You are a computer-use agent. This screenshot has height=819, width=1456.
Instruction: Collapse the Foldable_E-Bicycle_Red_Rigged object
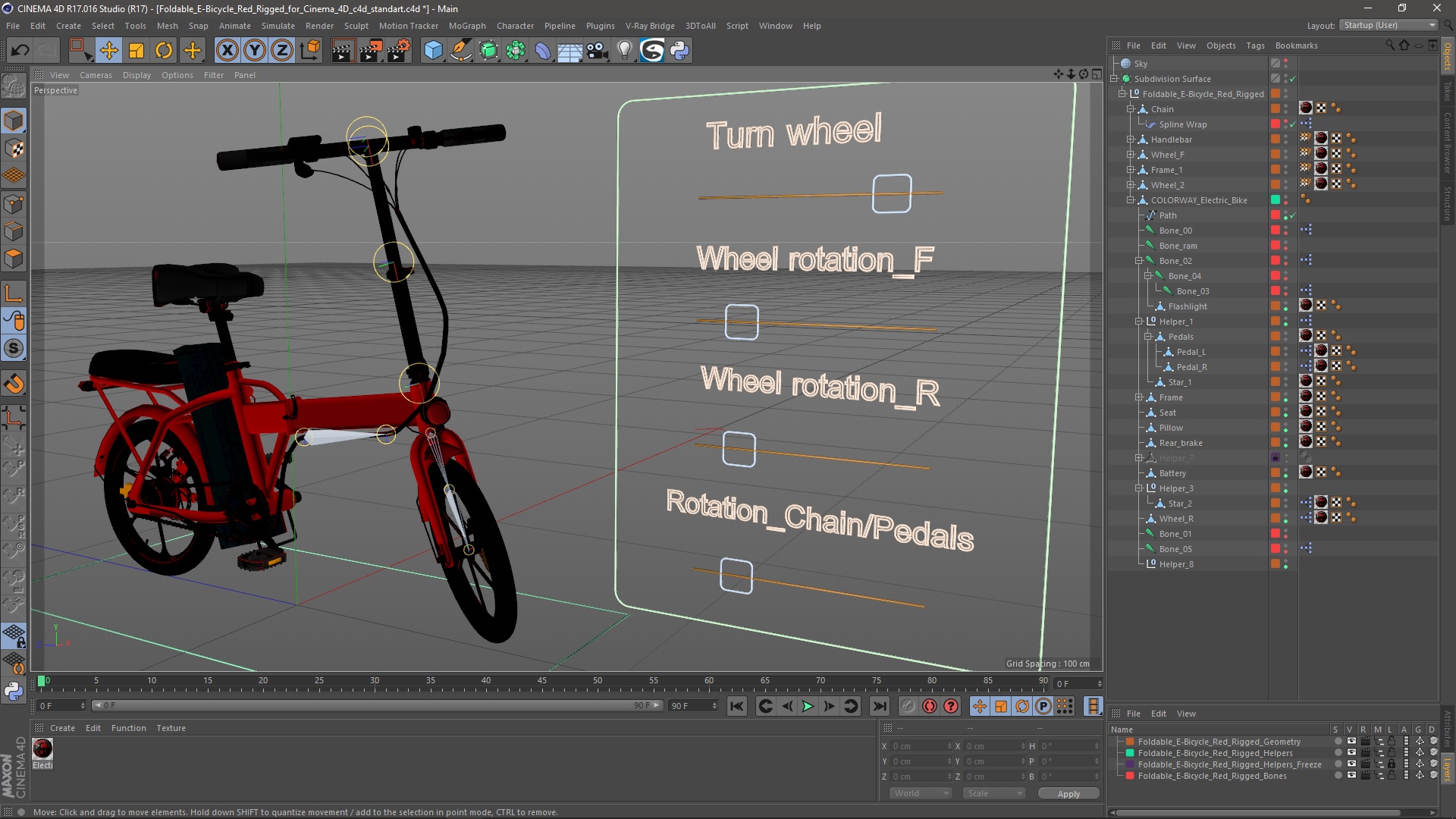click(1122, 94)
